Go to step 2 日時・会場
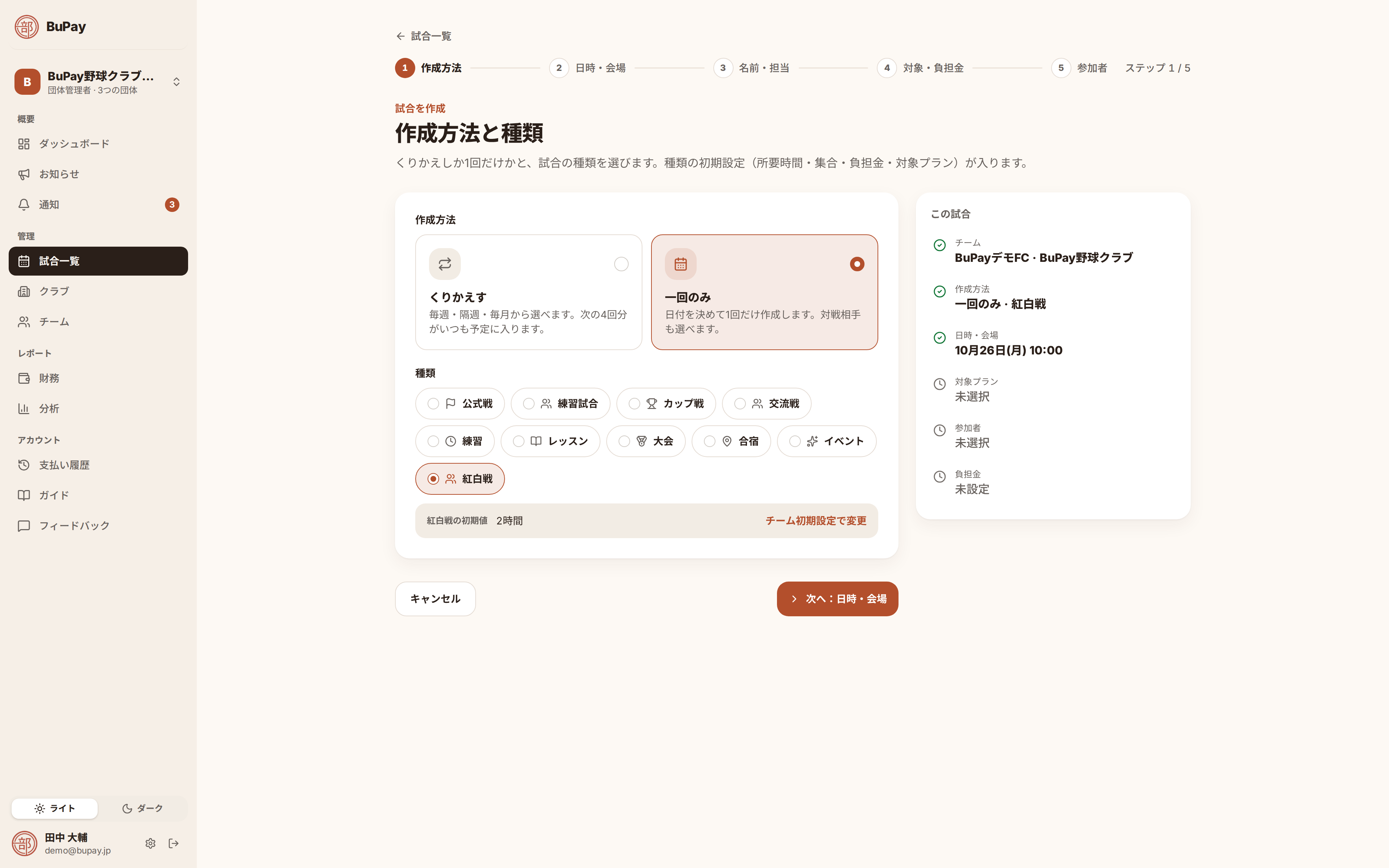Image resolution: width=1389 pixels, height=868 pixels. (587, 68)
